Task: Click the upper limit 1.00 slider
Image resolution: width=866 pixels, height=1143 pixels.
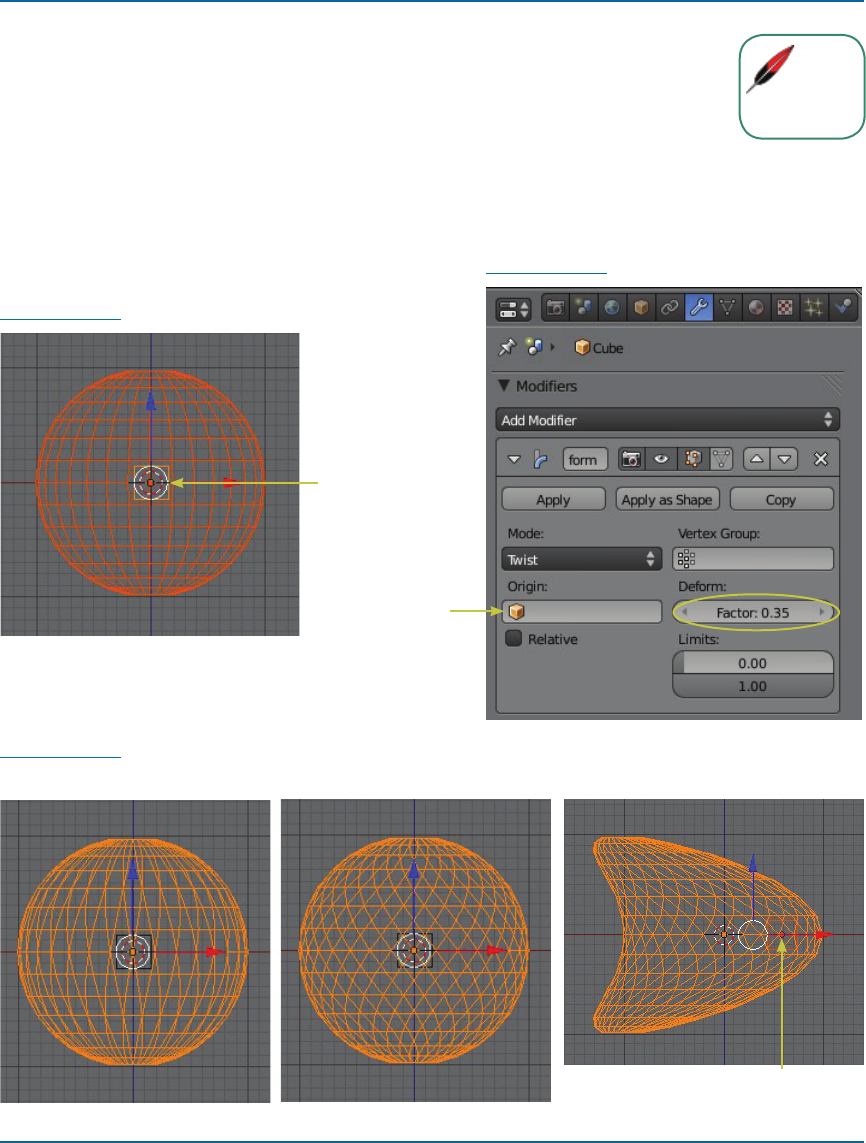Action: [753, 686]
